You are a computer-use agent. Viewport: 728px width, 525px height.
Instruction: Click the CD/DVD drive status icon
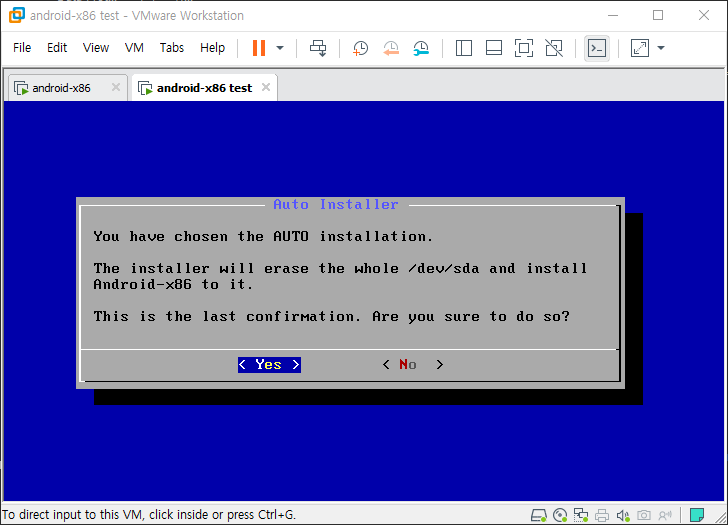tap(560, 515)
